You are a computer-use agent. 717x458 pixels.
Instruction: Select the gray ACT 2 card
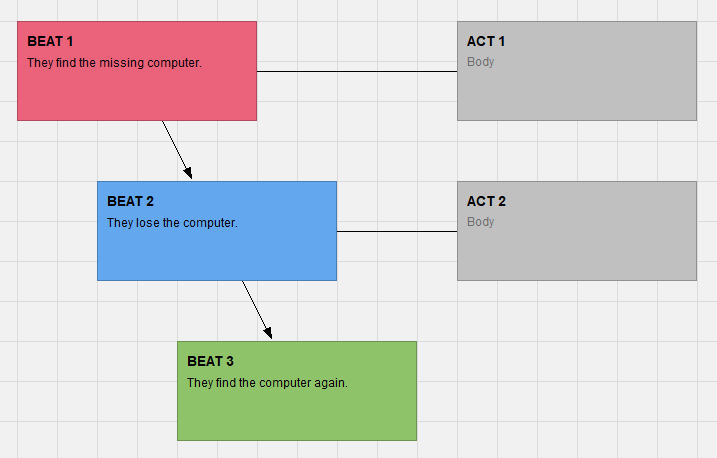point(577,254)
